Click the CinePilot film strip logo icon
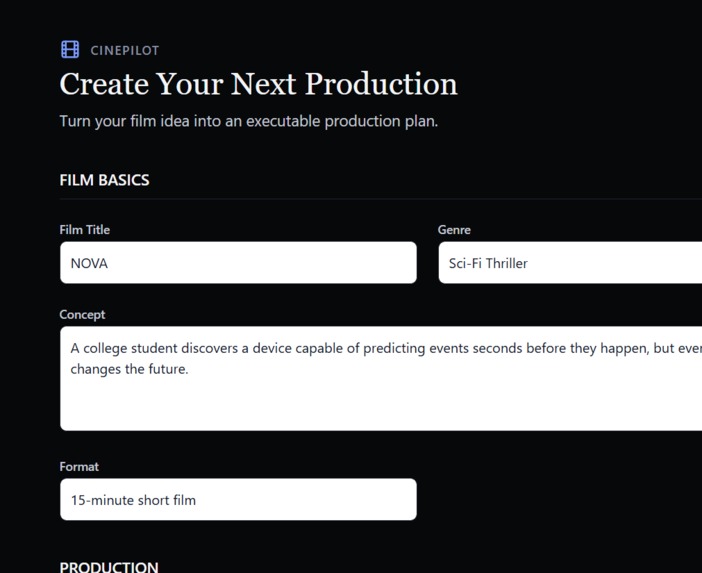The width and height of the screenshot is (702, 573). 70,49
